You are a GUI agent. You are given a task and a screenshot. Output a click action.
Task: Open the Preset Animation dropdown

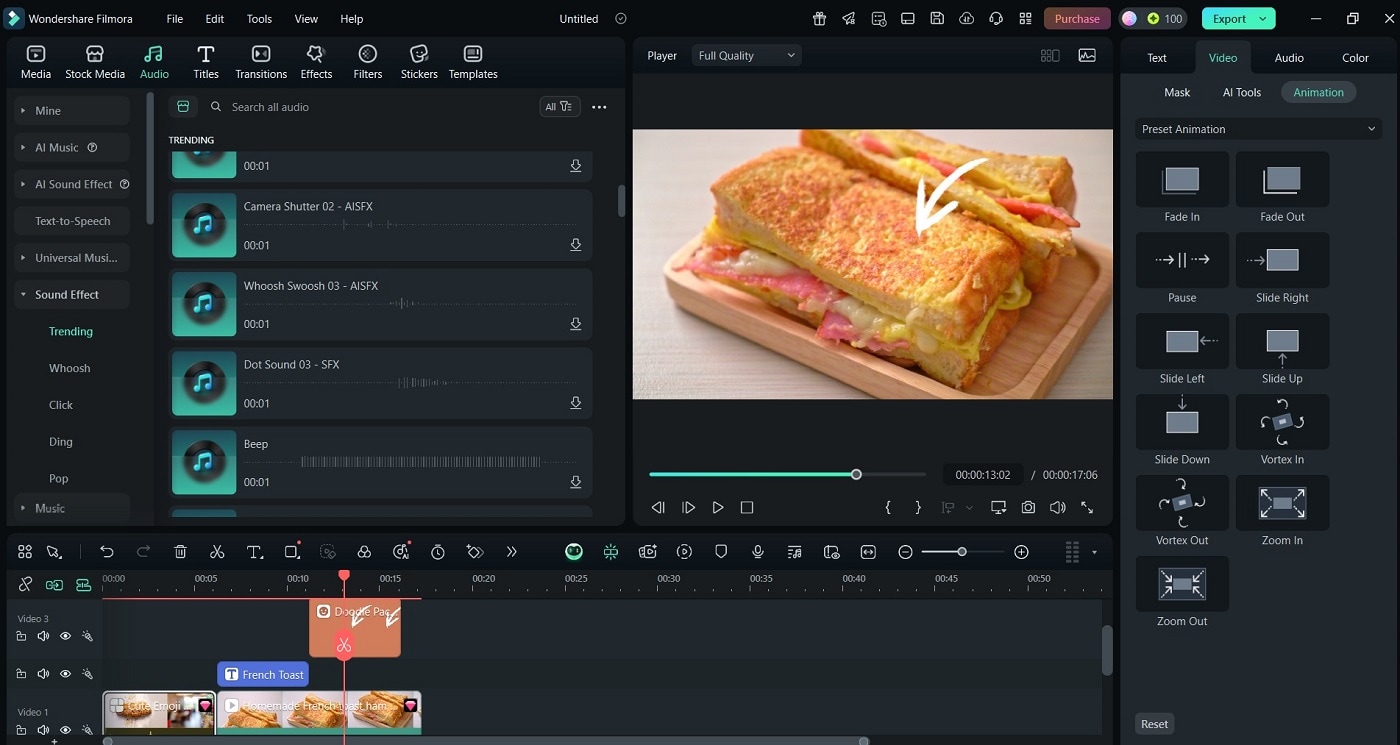[x=1259, y=129]
